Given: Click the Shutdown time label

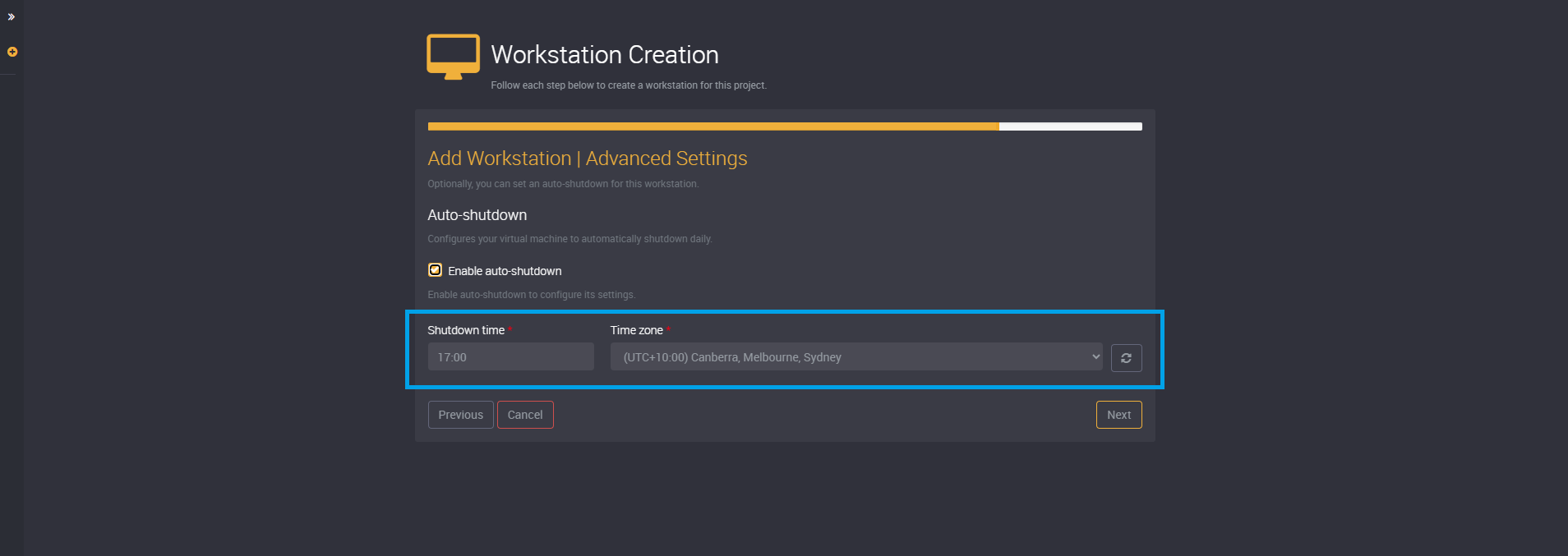Looking at the screenshot, I should click(x=466, y=330).
